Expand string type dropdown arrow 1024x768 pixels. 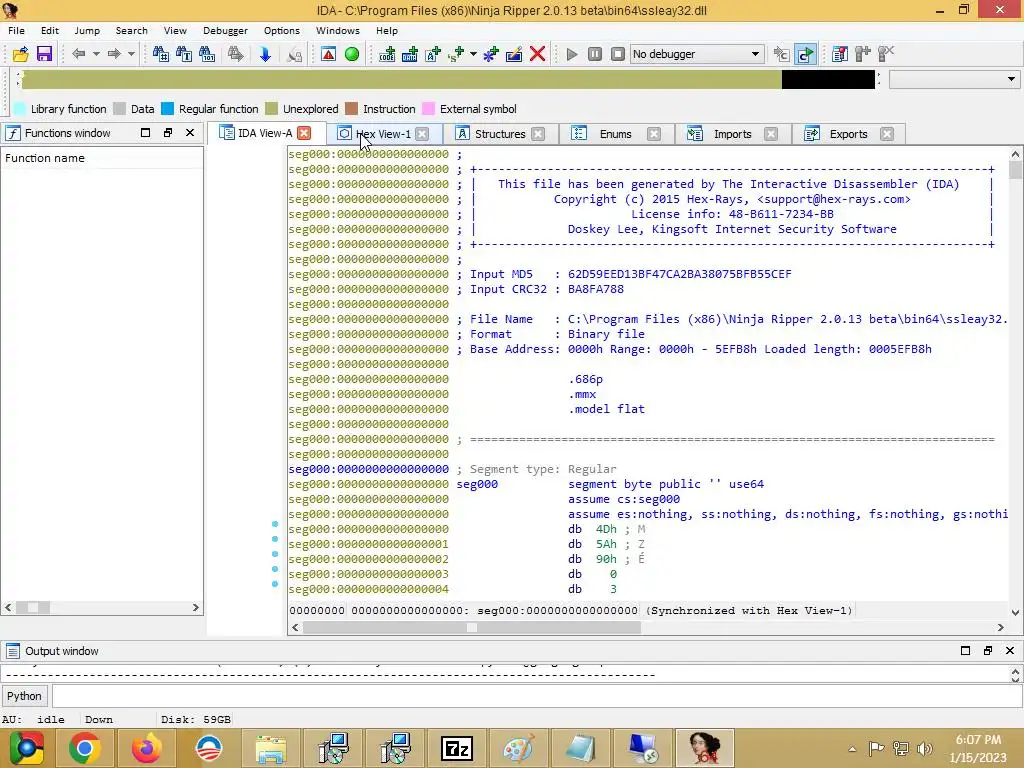click(473, 54)
